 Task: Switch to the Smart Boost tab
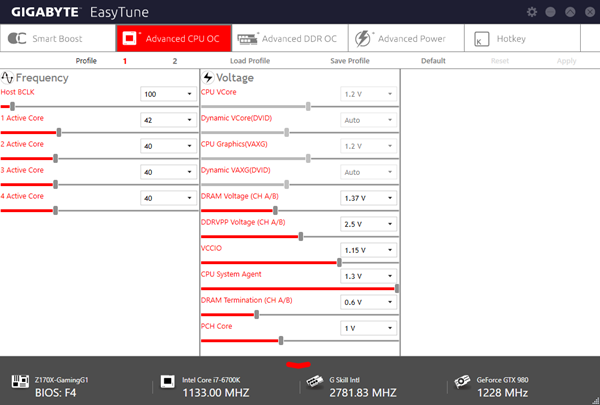[58, 38]
